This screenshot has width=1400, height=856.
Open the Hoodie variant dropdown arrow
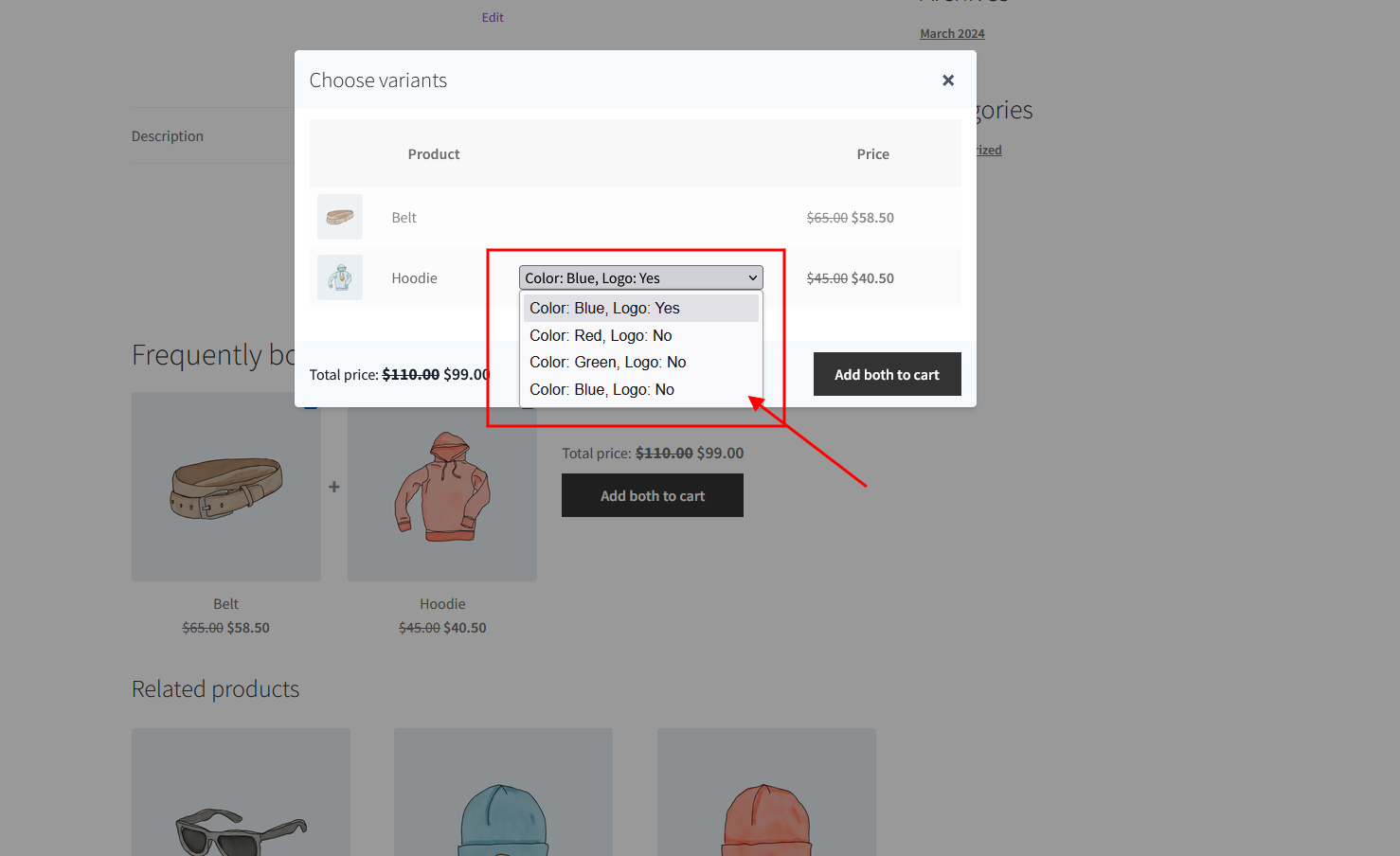tap(752, 277)
